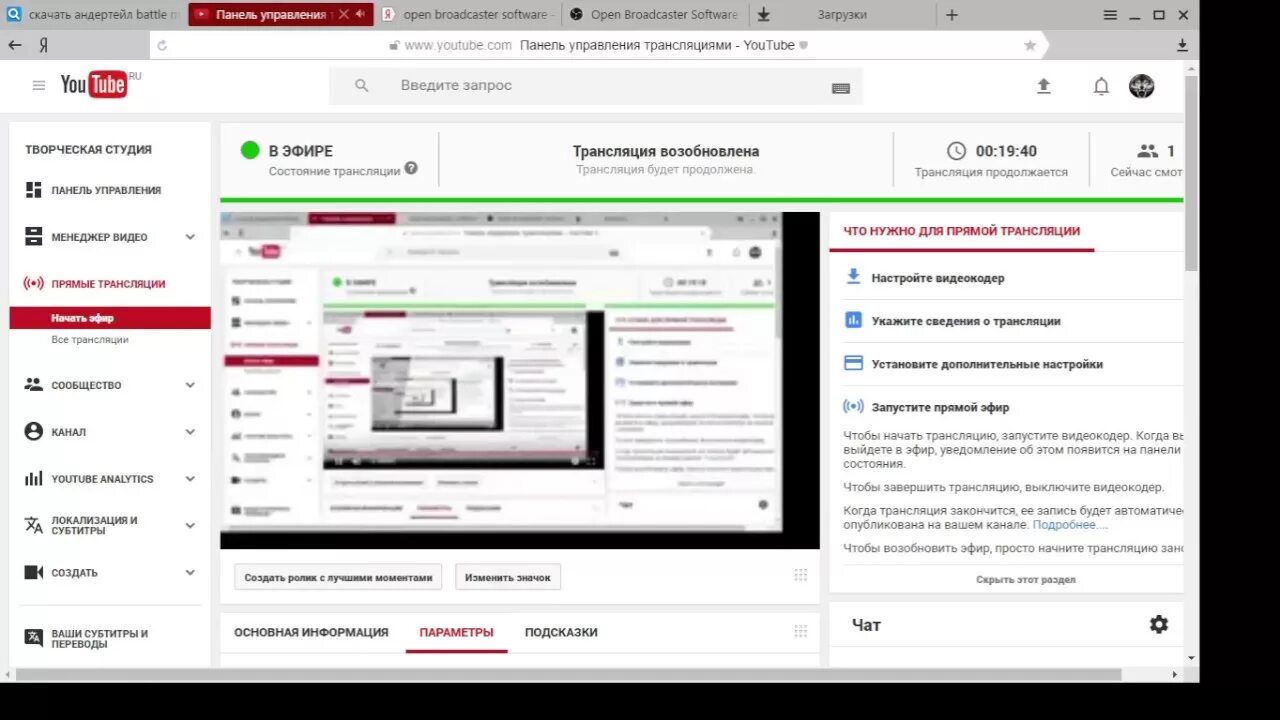The height and width of the screenshot is (720, 1280).
Task: Click the clock icon next to 00:19:40
Action: click(x=957, y=151)
